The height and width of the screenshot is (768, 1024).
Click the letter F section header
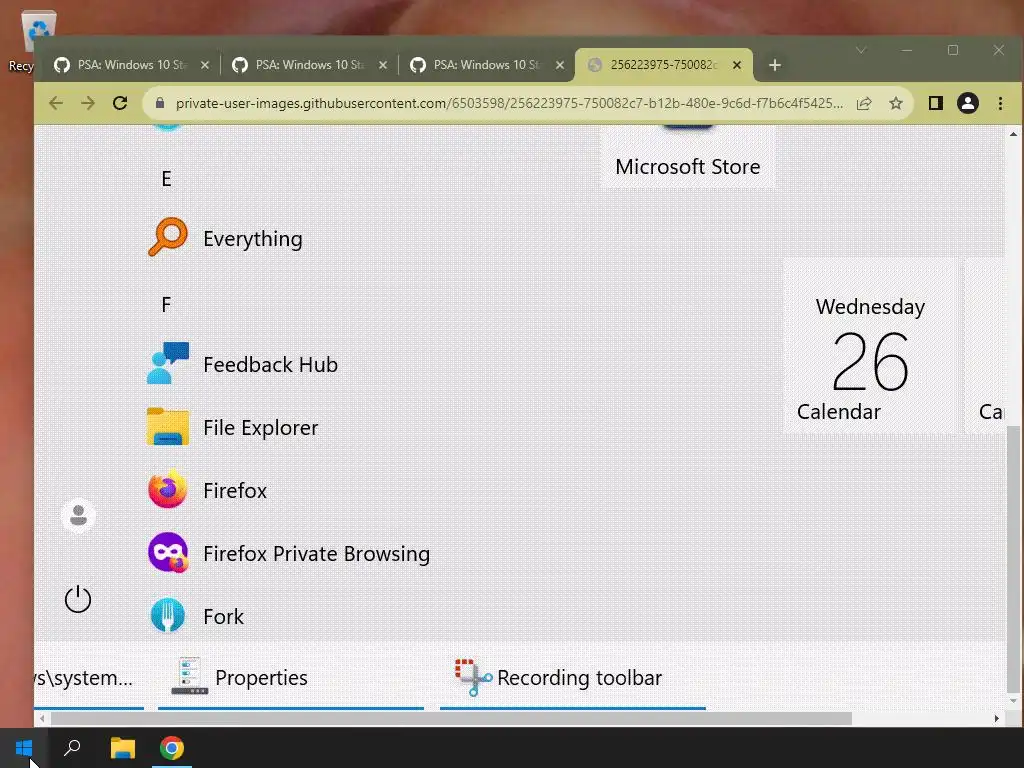coord(167,304)
